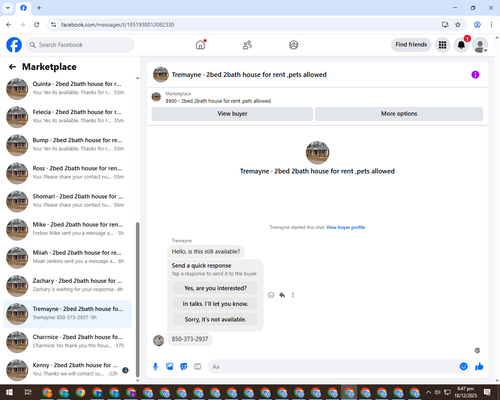500x400 pixels.
Task: Focus the Search Facebook field
Action: coord(80,45)
